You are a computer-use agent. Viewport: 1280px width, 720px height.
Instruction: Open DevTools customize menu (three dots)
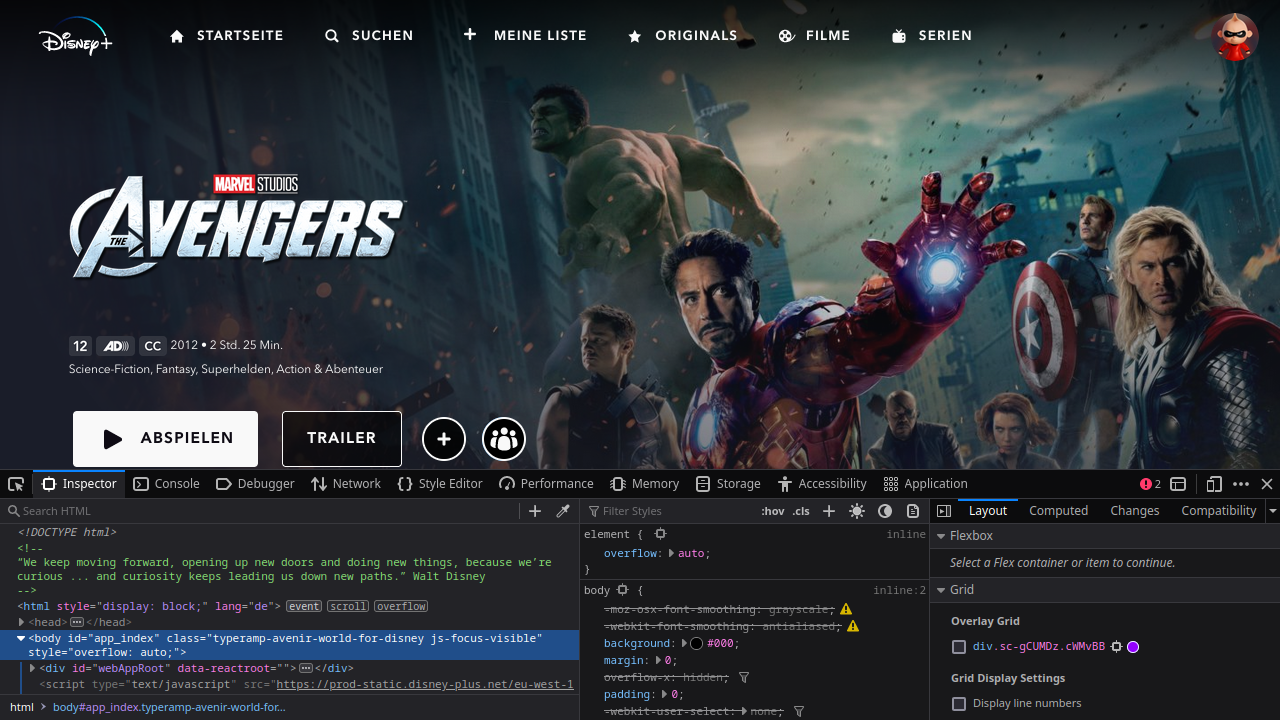pos(1241,484)
